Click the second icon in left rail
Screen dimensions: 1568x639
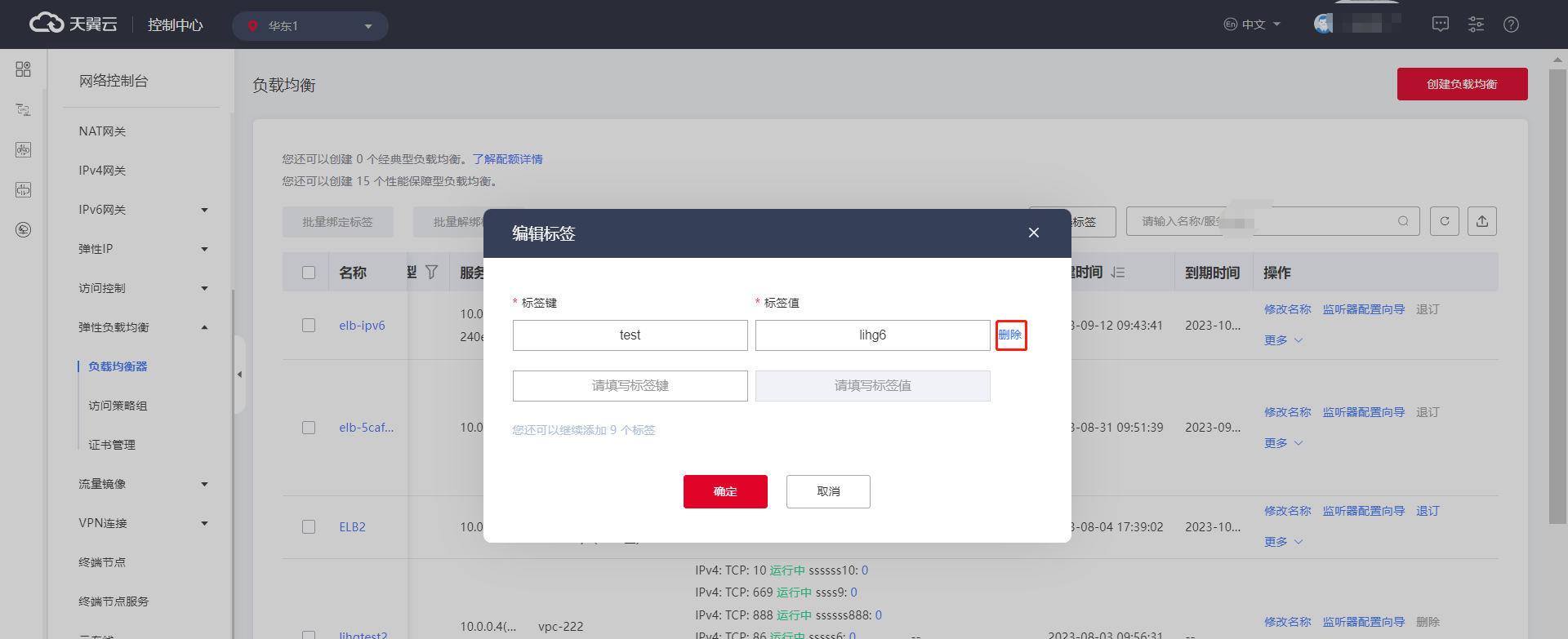[23, 109]
